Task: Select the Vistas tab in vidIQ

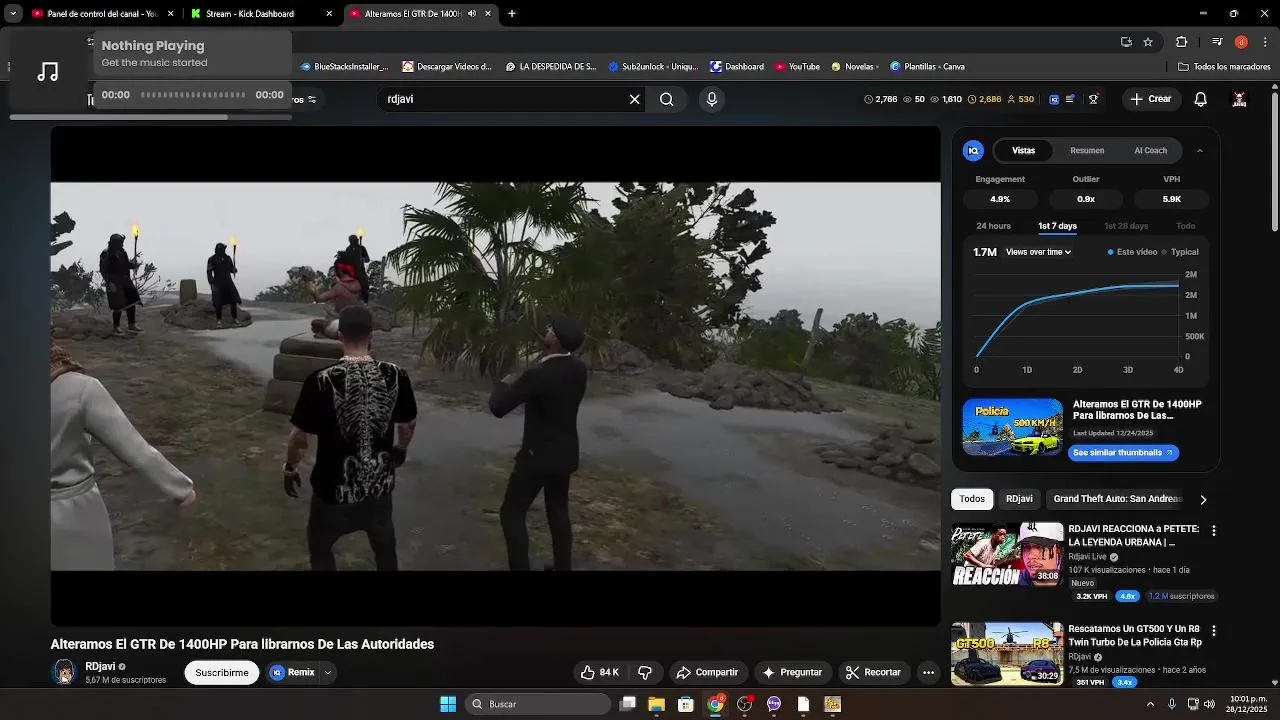Action: [1023, 150]
